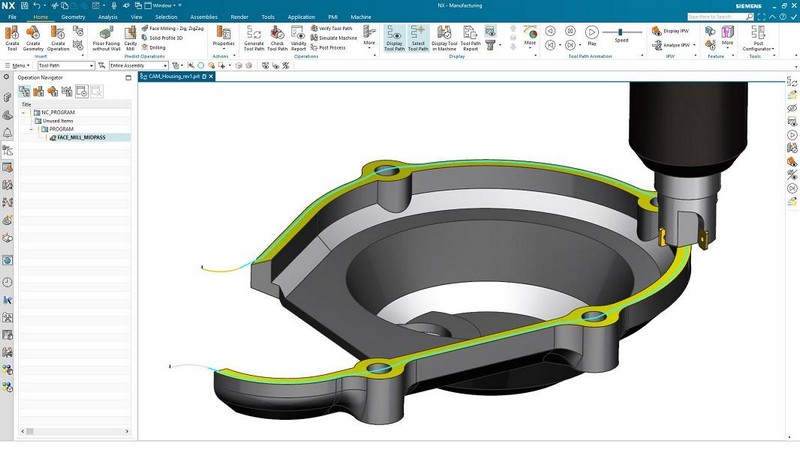Switch to the Assemblies ribbon tab
Image resolution: width=800 pixels, height=450 pixels.
204,17
